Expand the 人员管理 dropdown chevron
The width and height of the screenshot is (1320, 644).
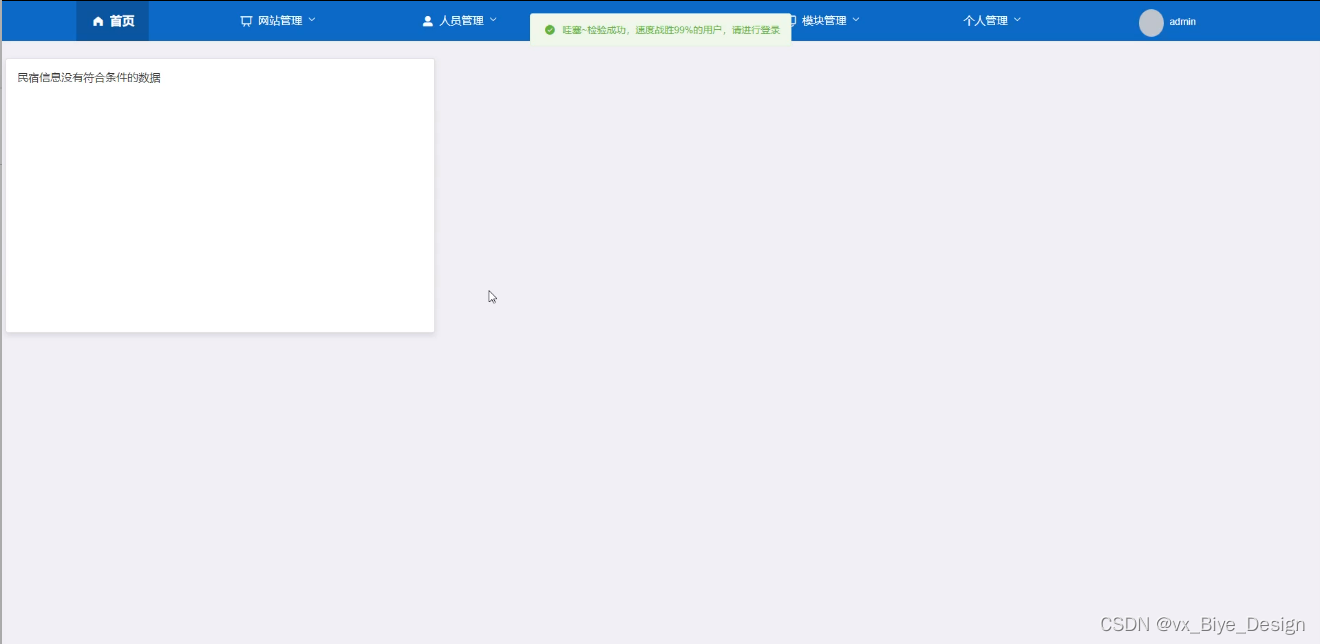[x=493, y=20]
